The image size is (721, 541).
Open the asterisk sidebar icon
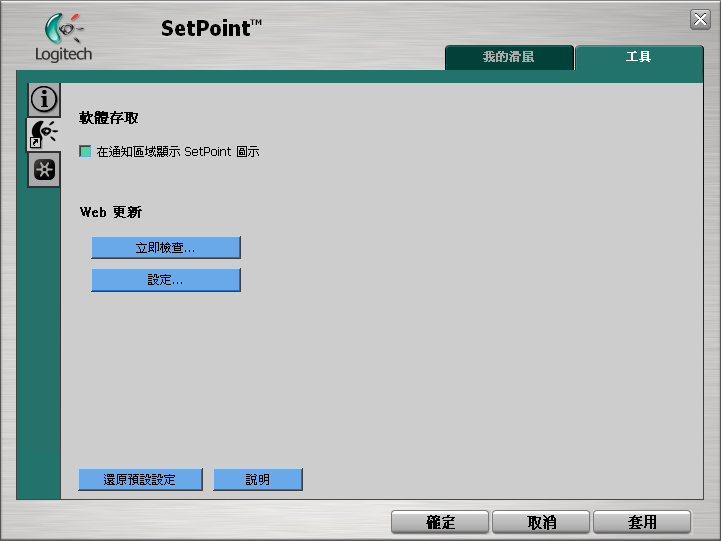pos(44,170)
